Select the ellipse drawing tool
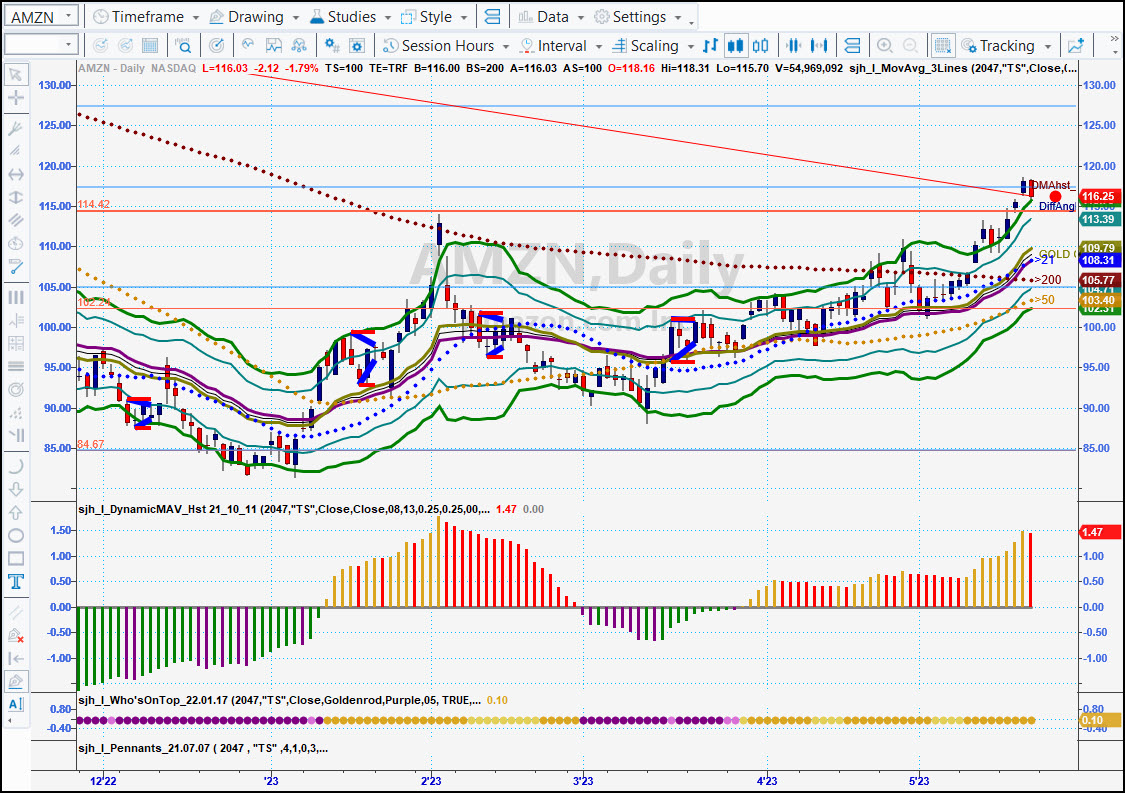This screenshot has height=793, width=1125. tap(15, 535)
